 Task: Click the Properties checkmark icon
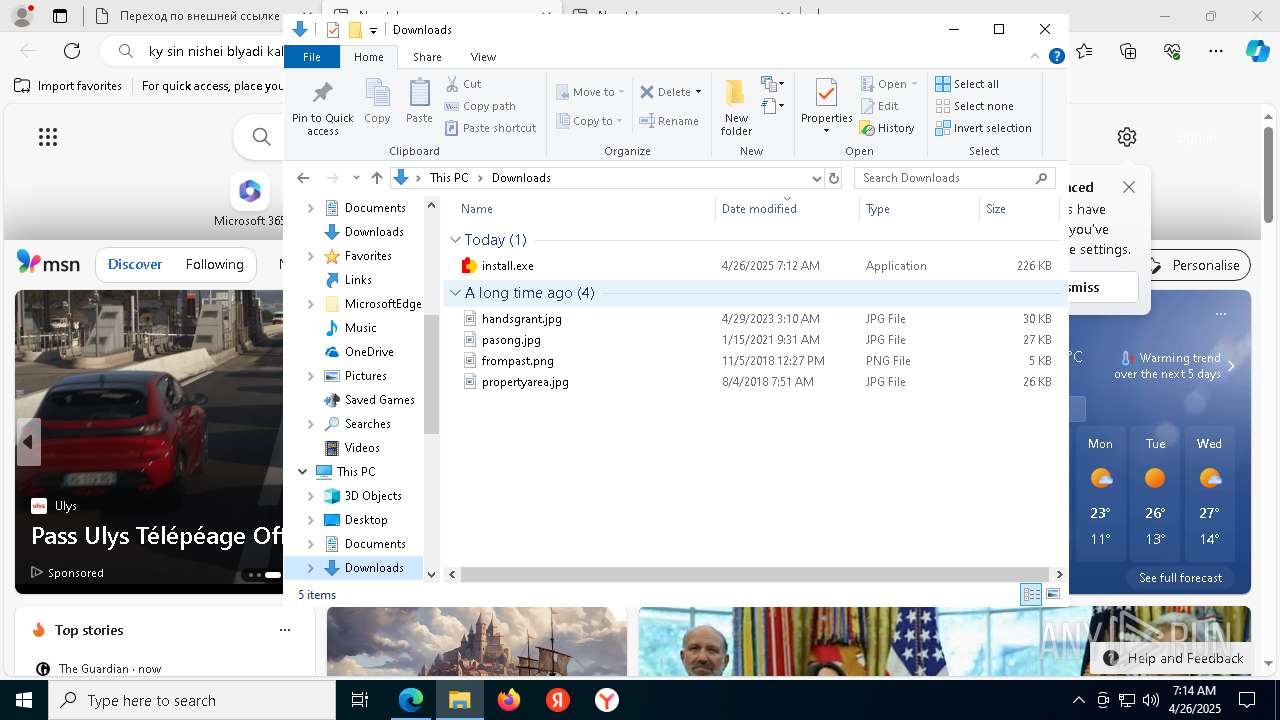(x=826, y=93)
